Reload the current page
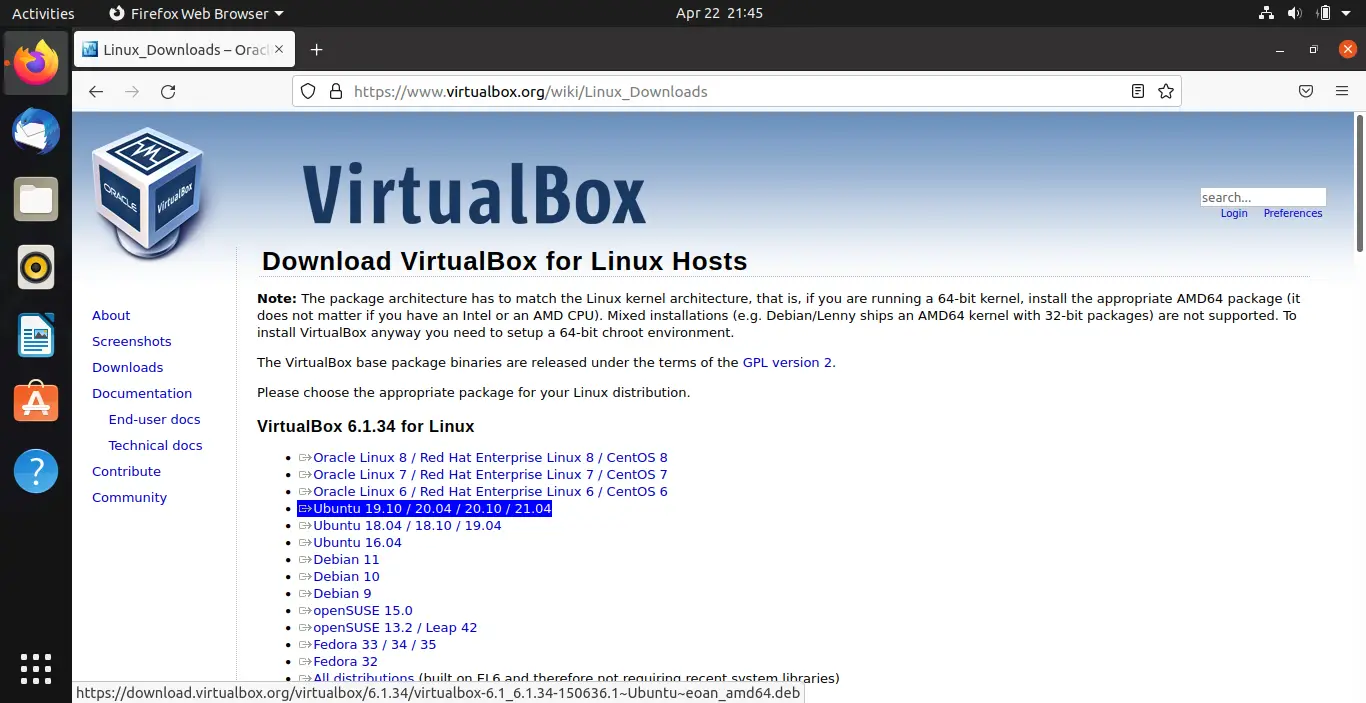The image size is (1366, 703). (x=168, y=91)
